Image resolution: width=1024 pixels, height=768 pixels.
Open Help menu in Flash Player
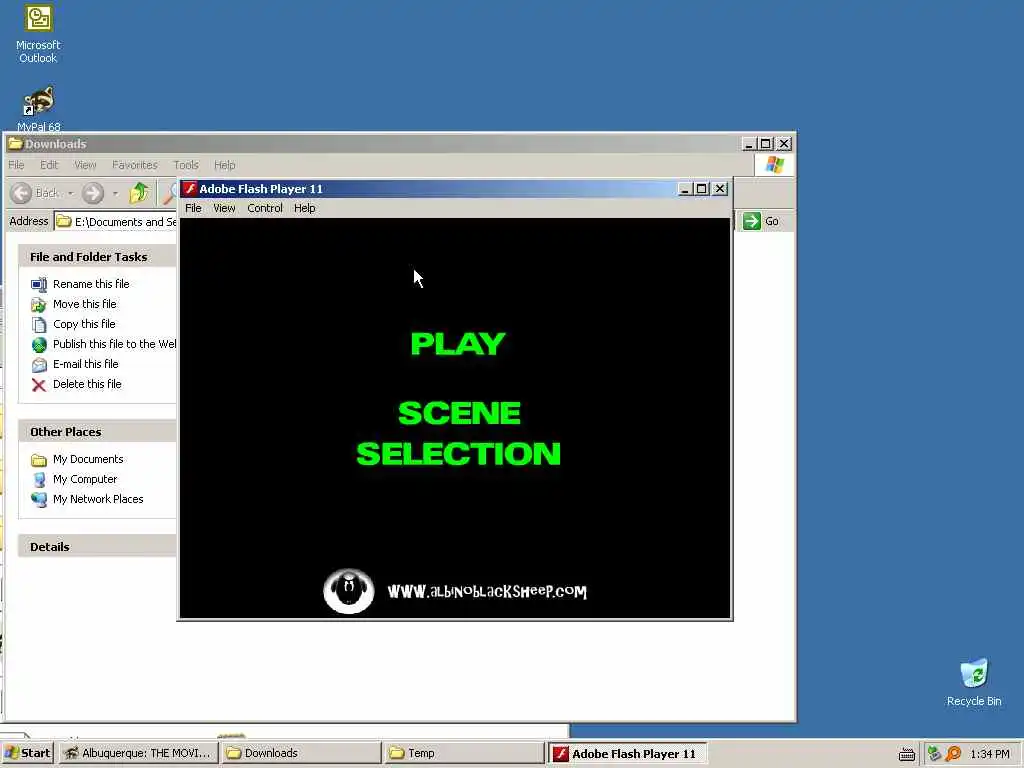pos(304,208)
